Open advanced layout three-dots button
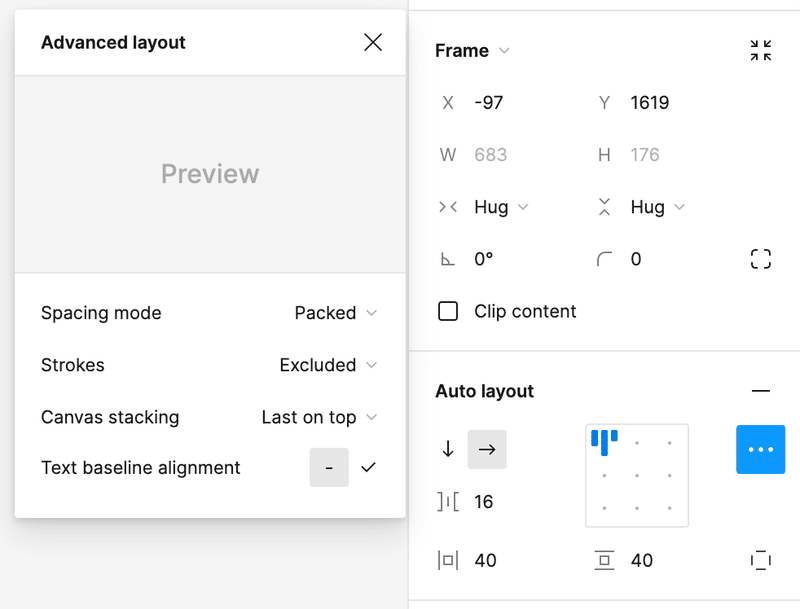The width and height of the screenshot is (800, 609). coord(760,449)
